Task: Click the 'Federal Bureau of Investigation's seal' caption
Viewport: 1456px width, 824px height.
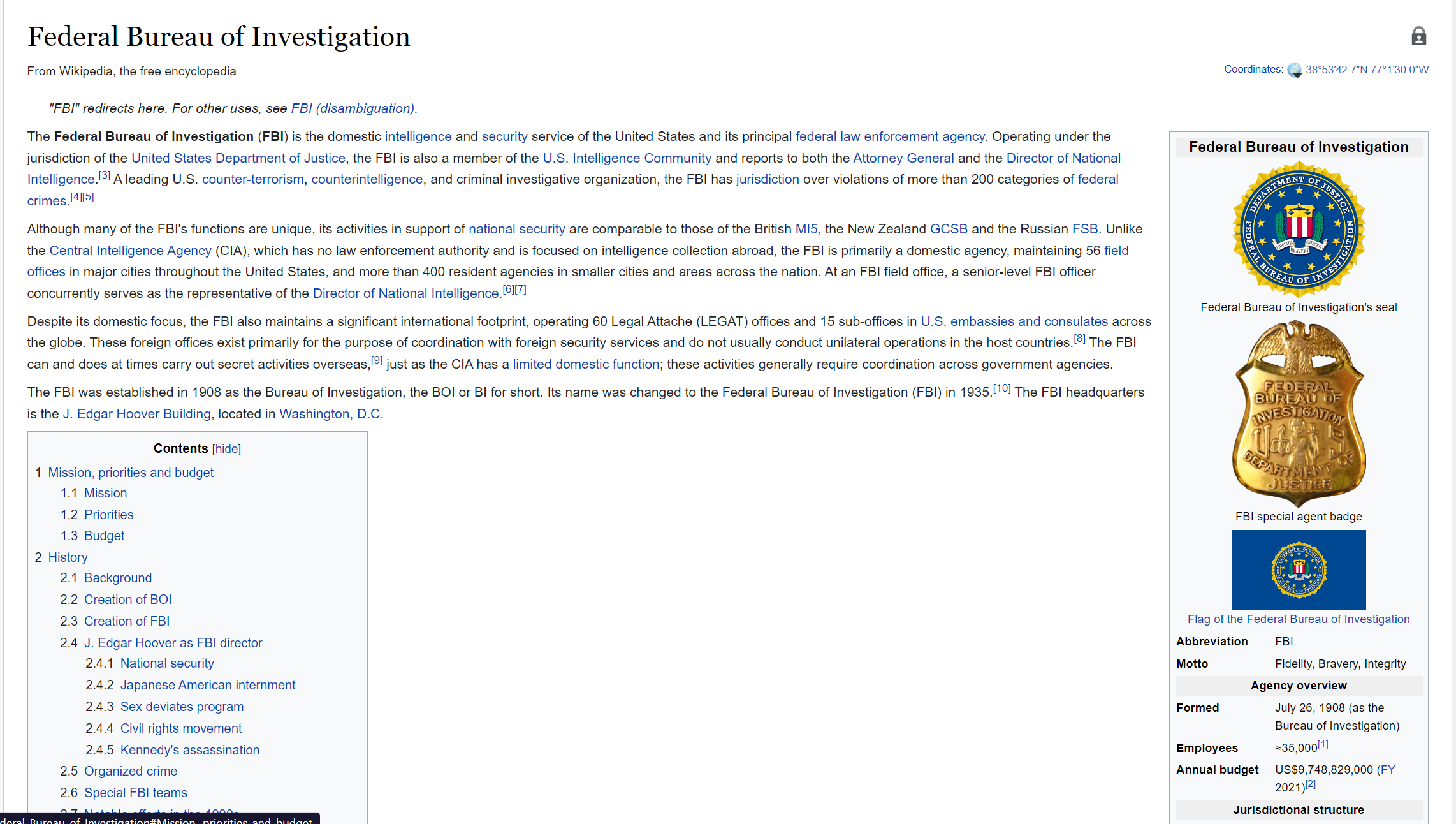Action: click(1299, 307)
